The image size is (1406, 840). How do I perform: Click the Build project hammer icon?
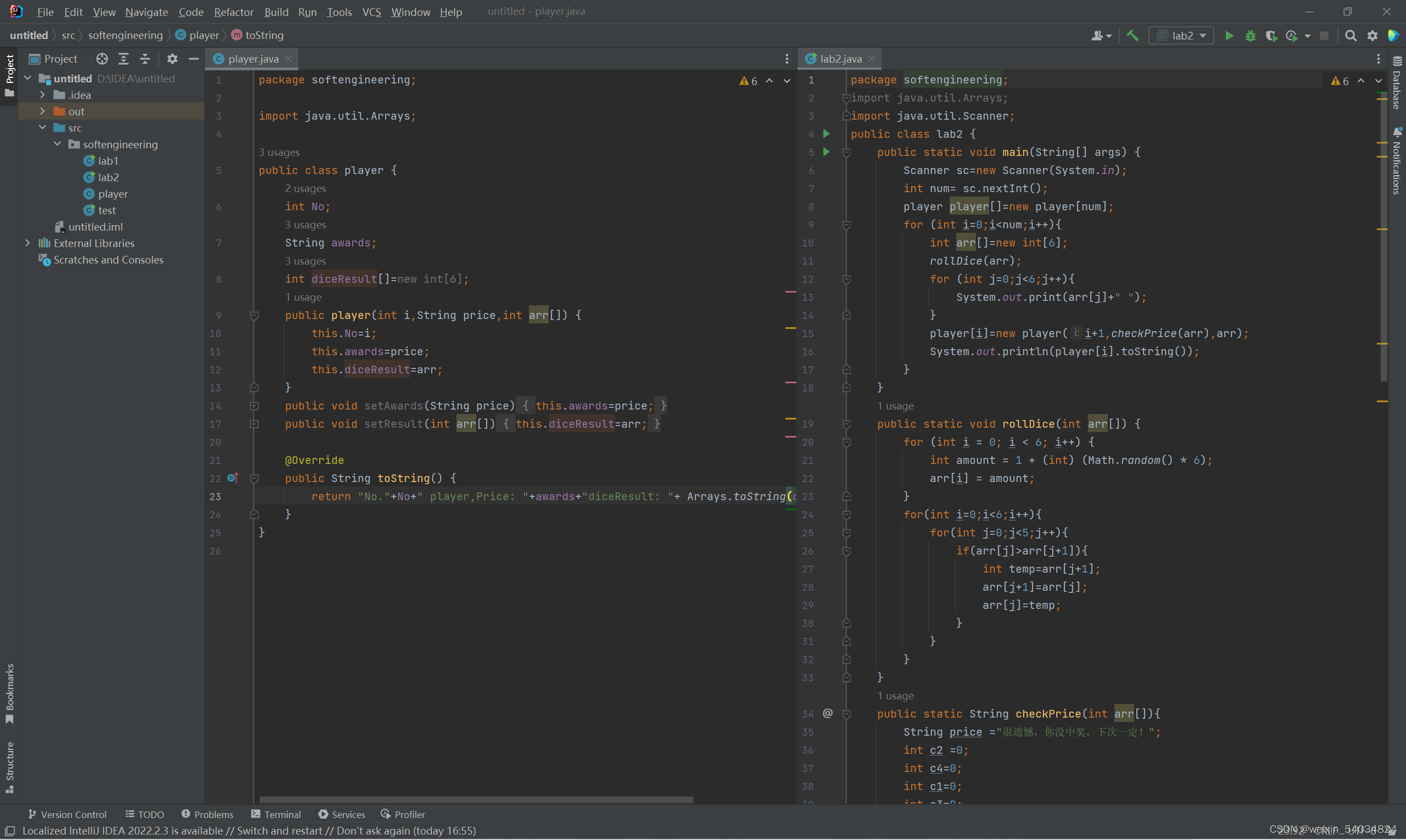point(1132,36)
